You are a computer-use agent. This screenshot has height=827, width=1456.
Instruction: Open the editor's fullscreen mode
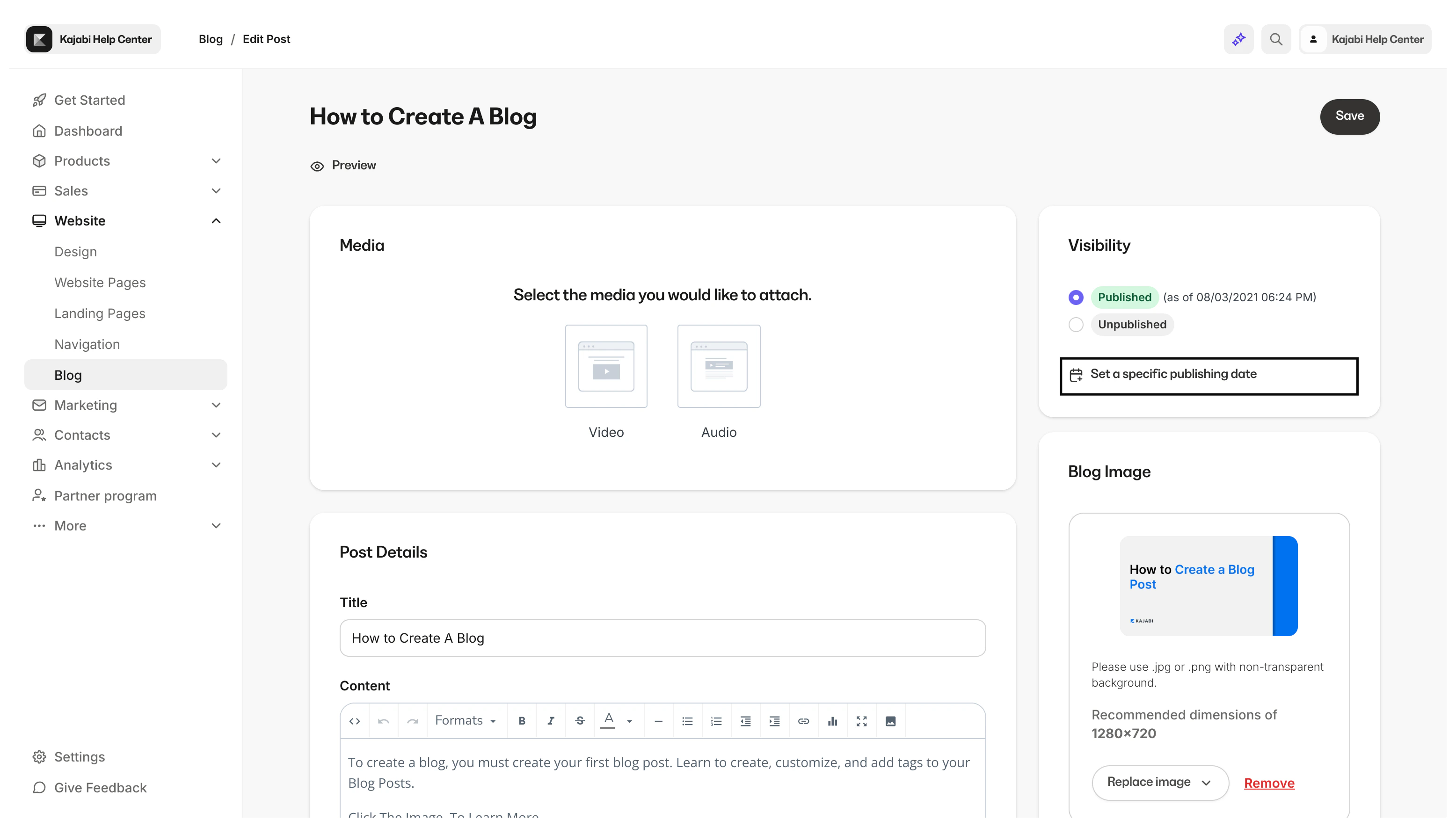point(861,720)
